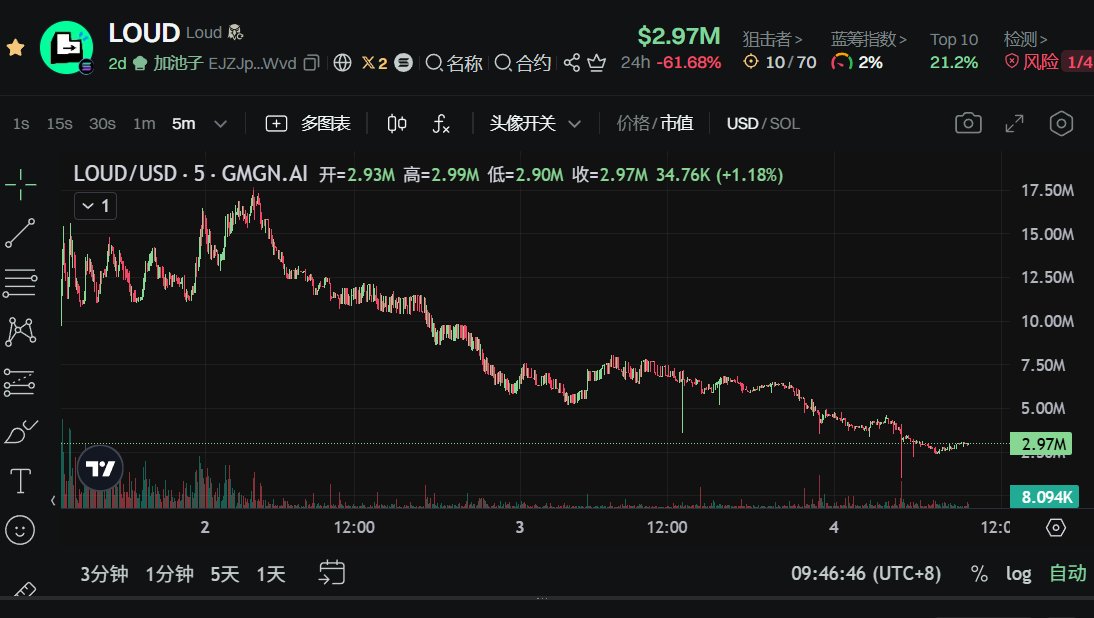Select the 1s timeframe
The image size is (1094, 618).
coord(21,123)
